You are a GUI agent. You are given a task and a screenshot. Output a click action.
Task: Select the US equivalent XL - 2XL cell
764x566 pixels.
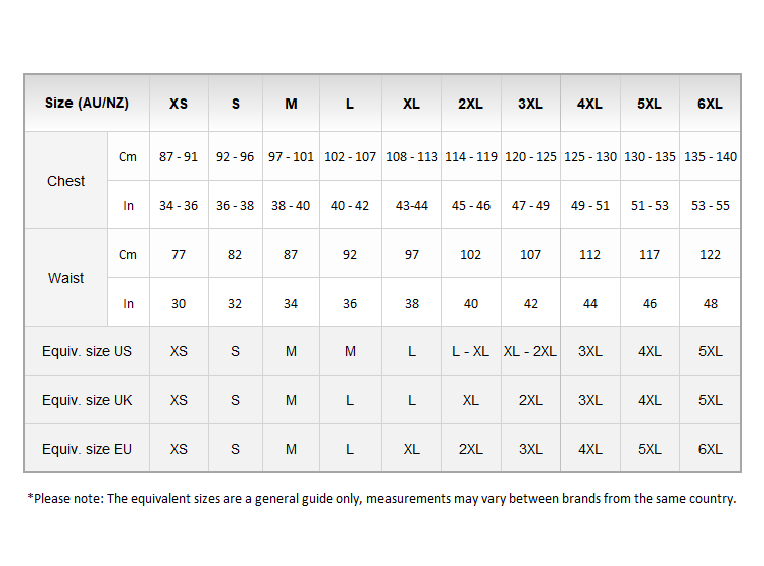(530, 351)
